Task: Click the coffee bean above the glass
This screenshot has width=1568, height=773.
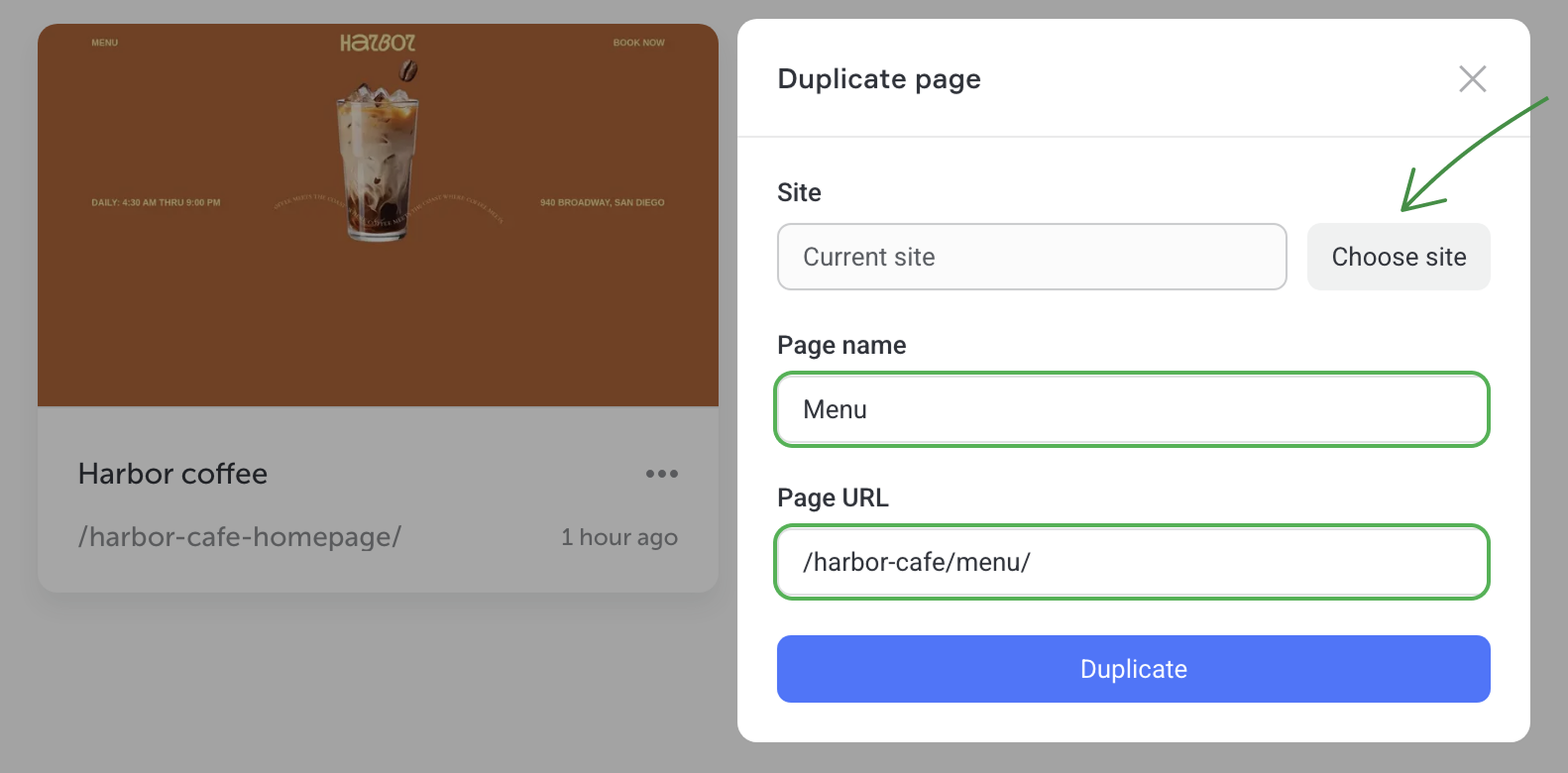Action: point(407,70)
